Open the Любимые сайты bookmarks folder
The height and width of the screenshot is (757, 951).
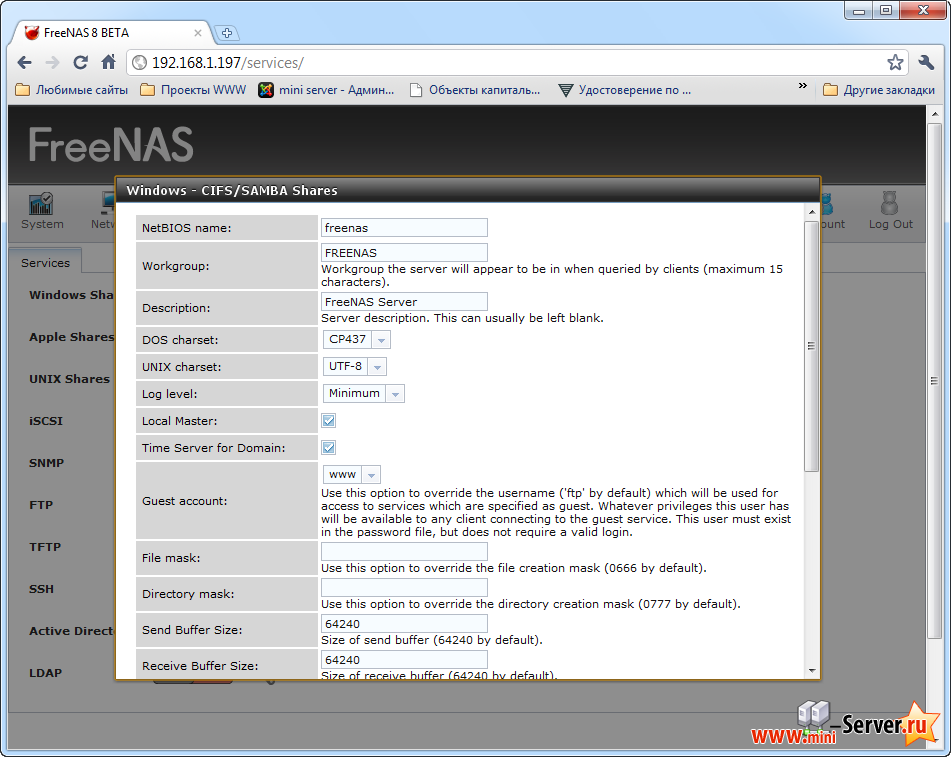click(72, 90)
